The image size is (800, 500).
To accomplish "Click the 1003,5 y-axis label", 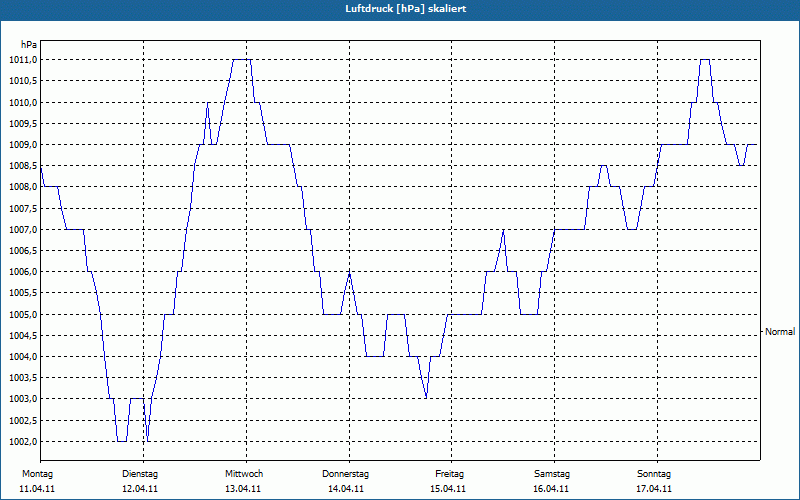I will coord(23,378).
